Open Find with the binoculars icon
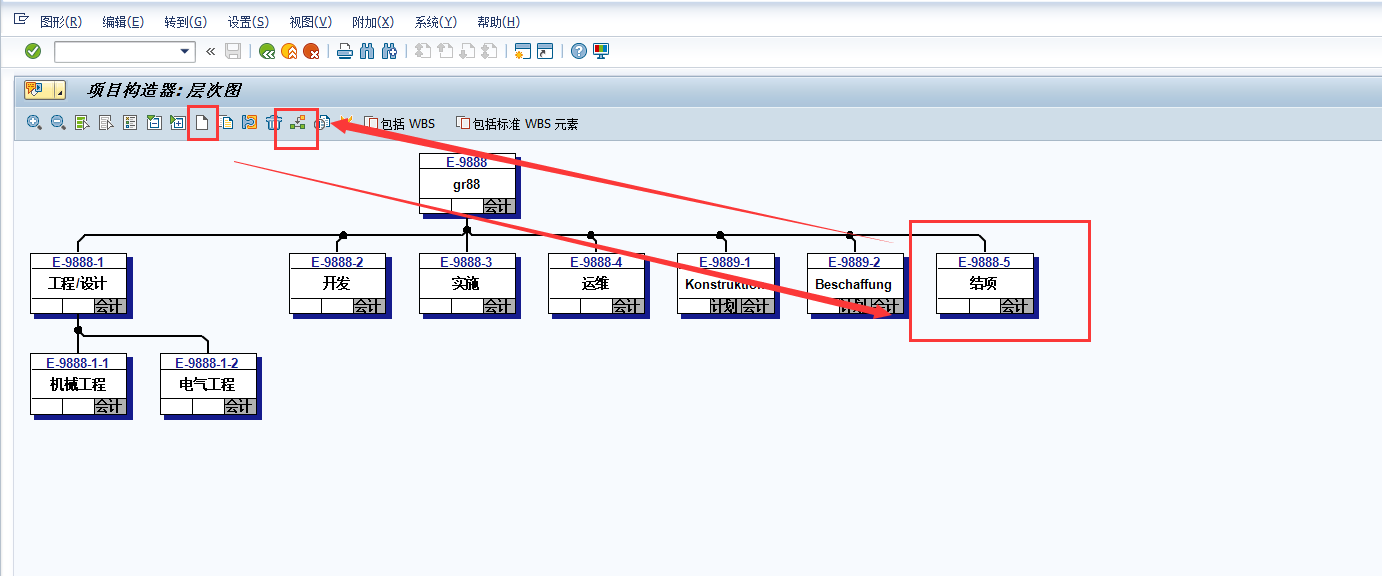This screenshot has height=576, width=1382. [367, 51]
